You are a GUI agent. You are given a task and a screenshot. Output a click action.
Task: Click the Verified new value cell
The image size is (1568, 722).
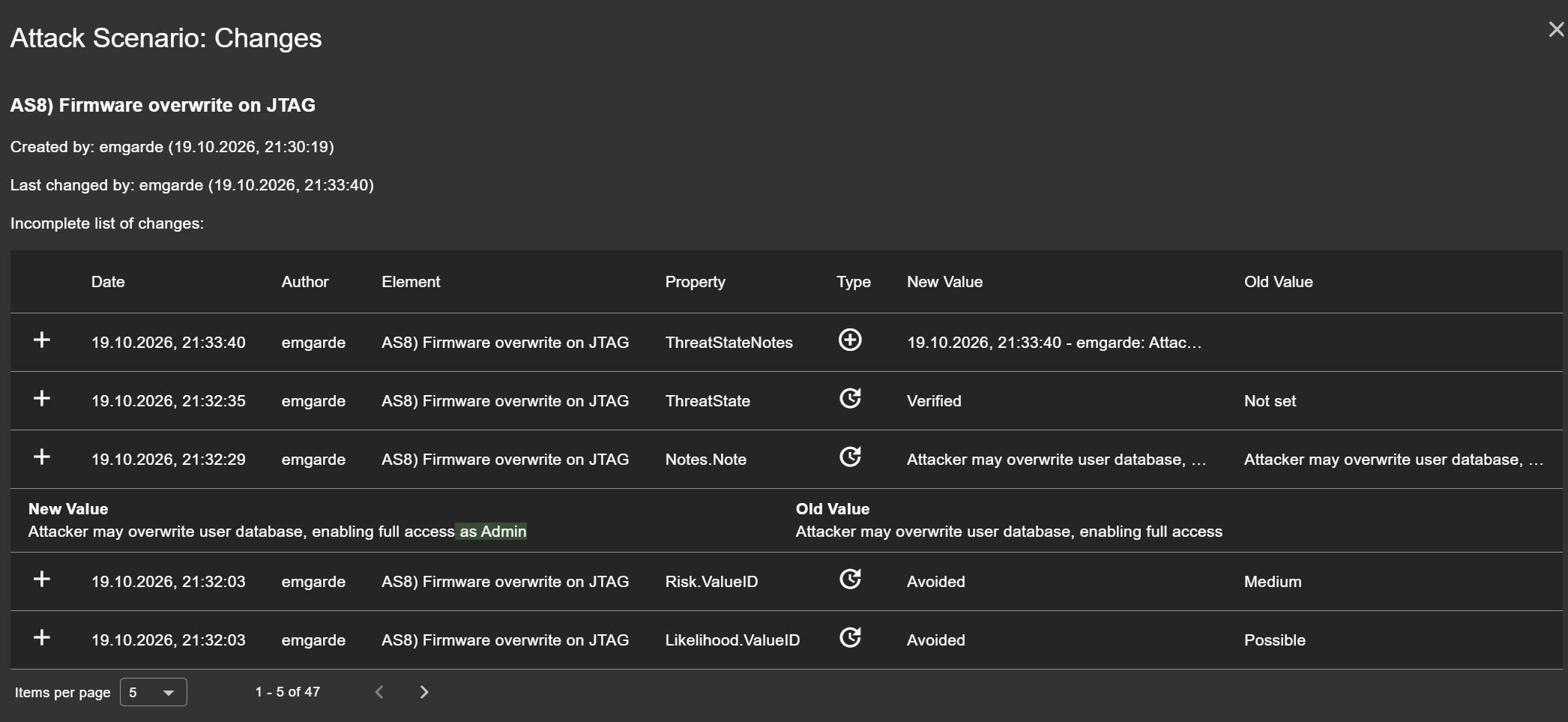tap(934, 401)
